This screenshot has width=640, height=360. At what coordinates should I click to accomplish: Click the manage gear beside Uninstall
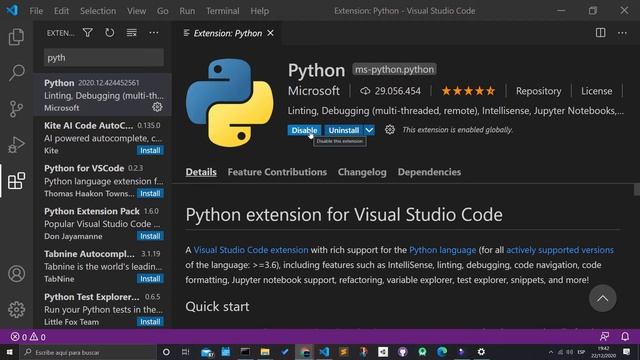(x=390, y=130)
